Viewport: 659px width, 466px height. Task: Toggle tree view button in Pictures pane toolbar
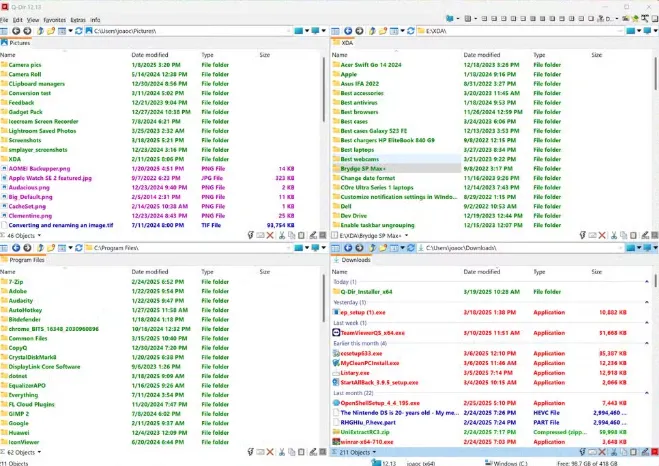(x=4, y=31)
